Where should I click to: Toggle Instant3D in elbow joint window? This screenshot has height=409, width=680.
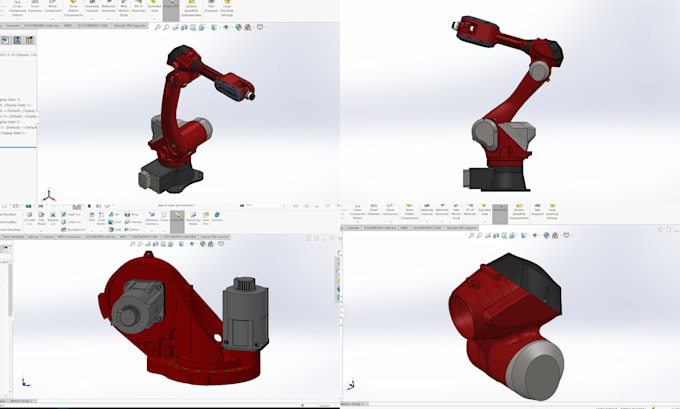click(x=500, y=214)
